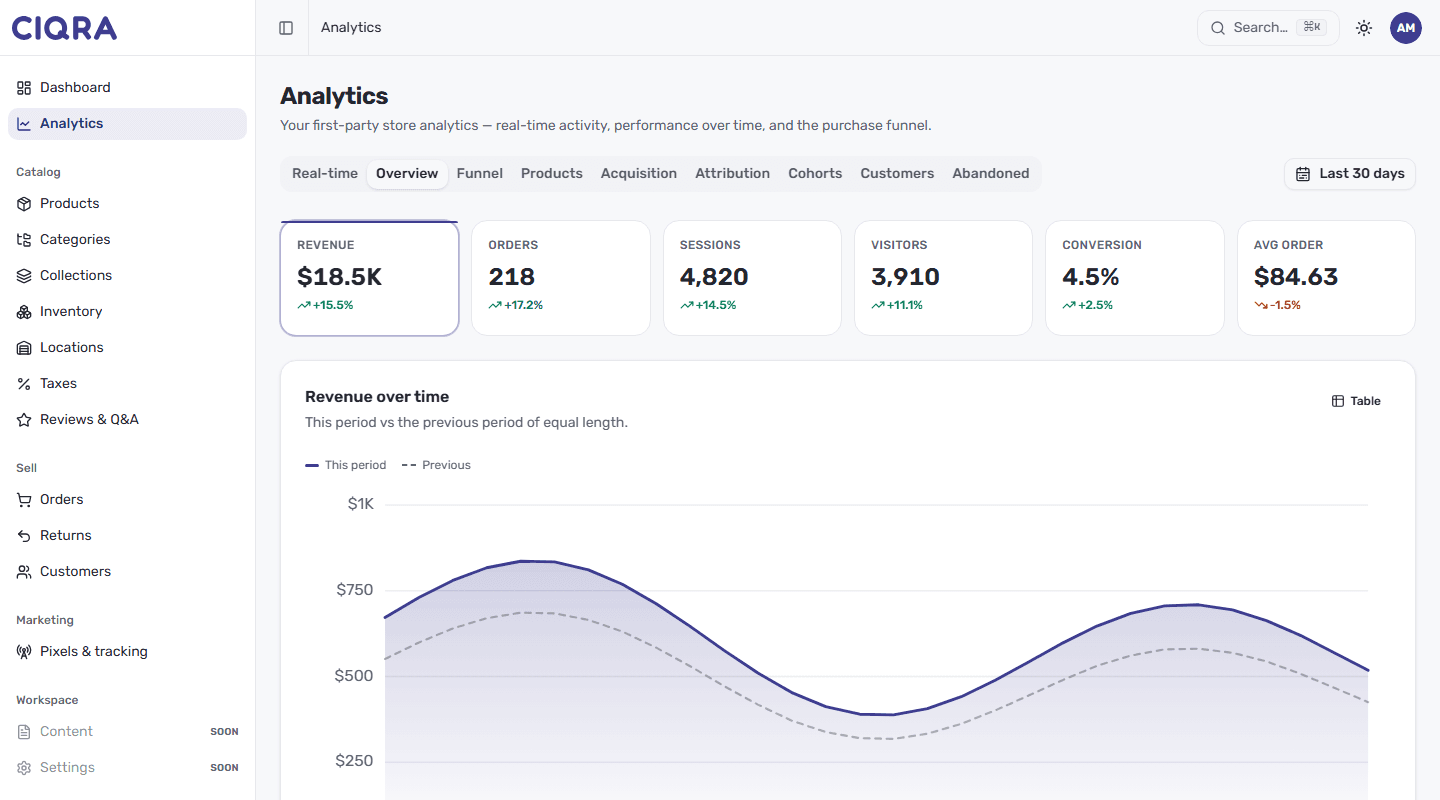Viewport: 1440px width, 800px height.
Task: Select the Sessions metric card
Action: [752, 278]
